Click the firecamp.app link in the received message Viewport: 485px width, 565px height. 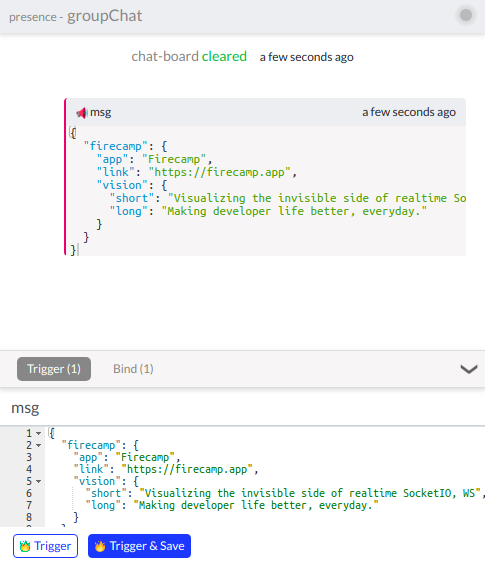tap(219, 172)
